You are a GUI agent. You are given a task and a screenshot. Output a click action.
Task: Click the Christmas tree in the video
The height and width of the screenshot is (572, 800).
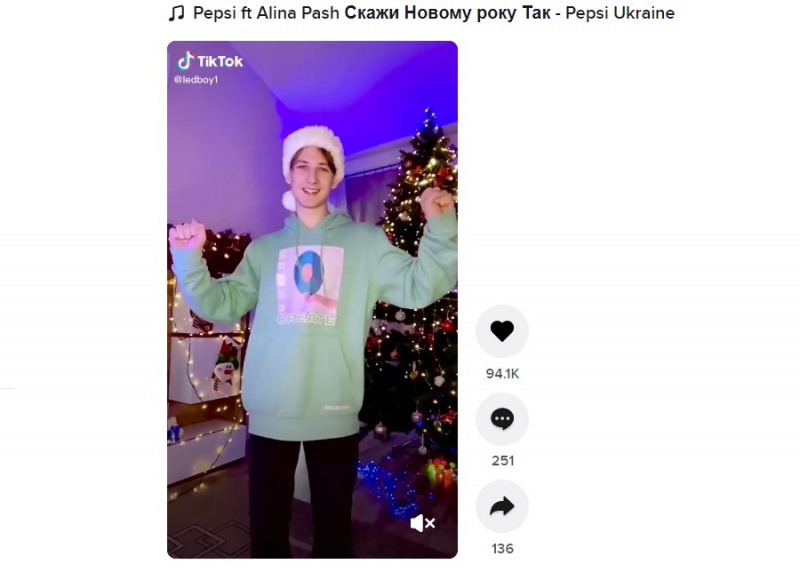pyautogui.click(x=416, y=286)
